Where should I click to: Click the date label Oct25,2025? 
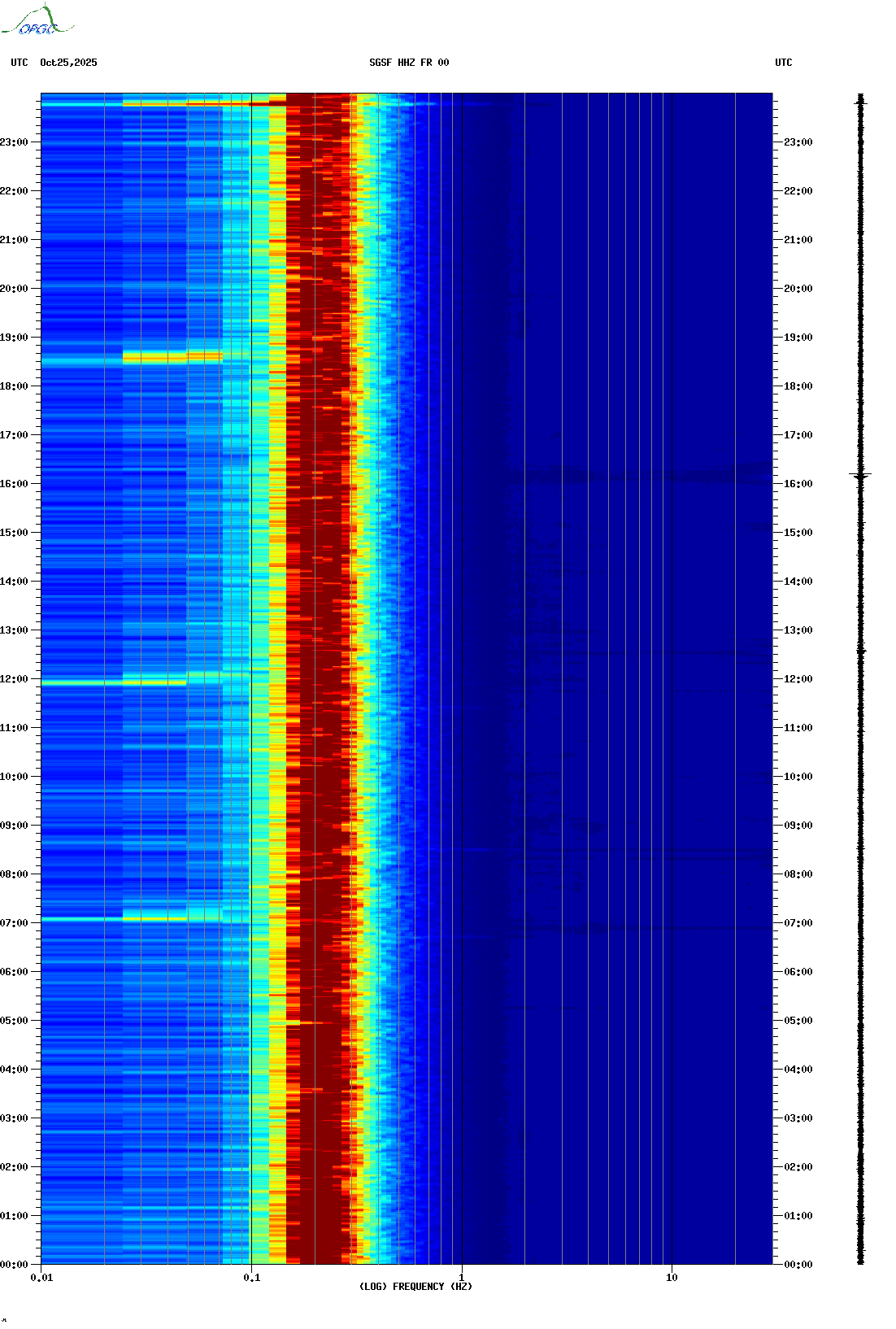[68, 63]
